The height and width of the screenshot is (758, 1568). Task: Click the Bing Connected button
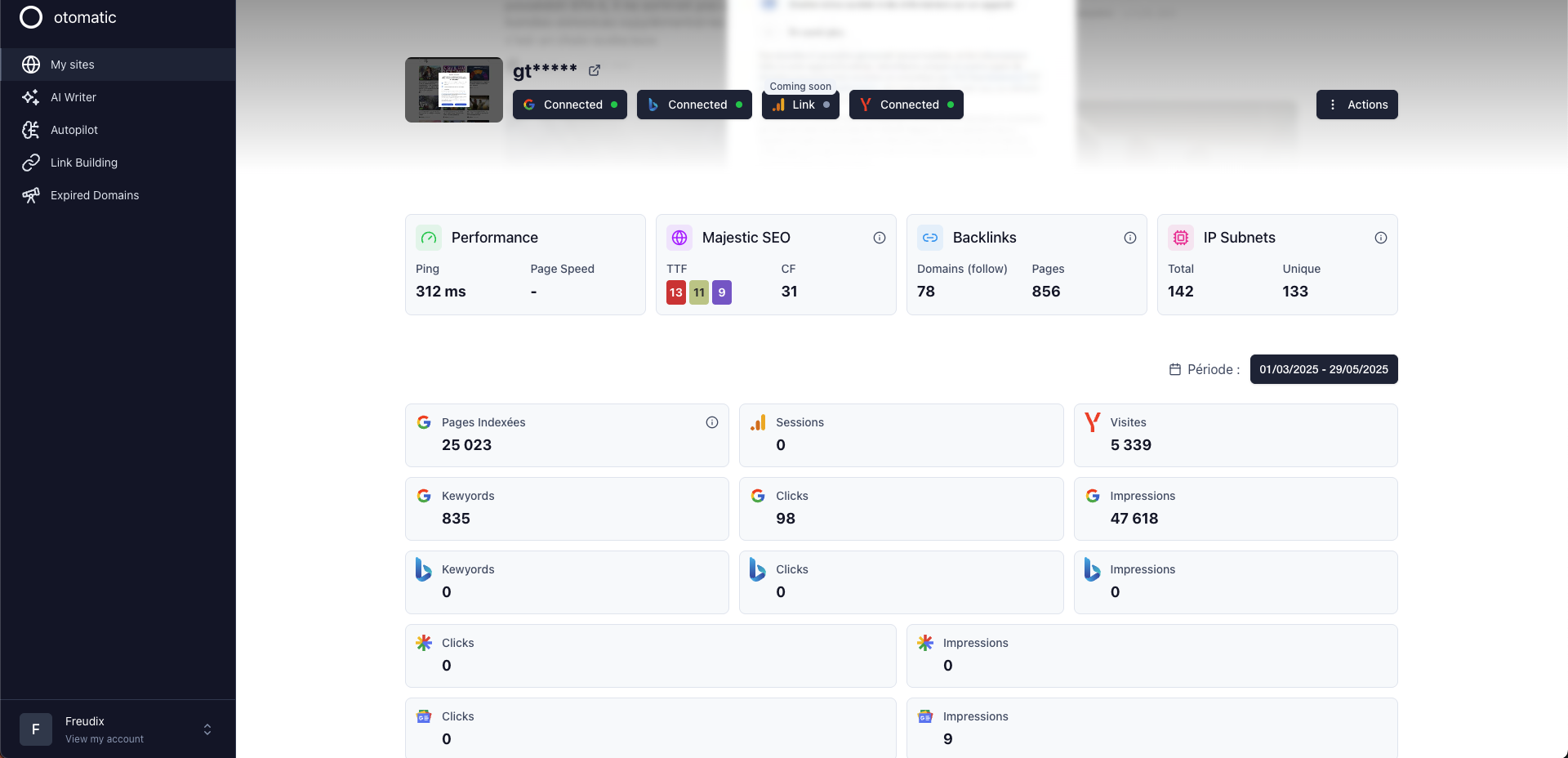tap(693, 105)
